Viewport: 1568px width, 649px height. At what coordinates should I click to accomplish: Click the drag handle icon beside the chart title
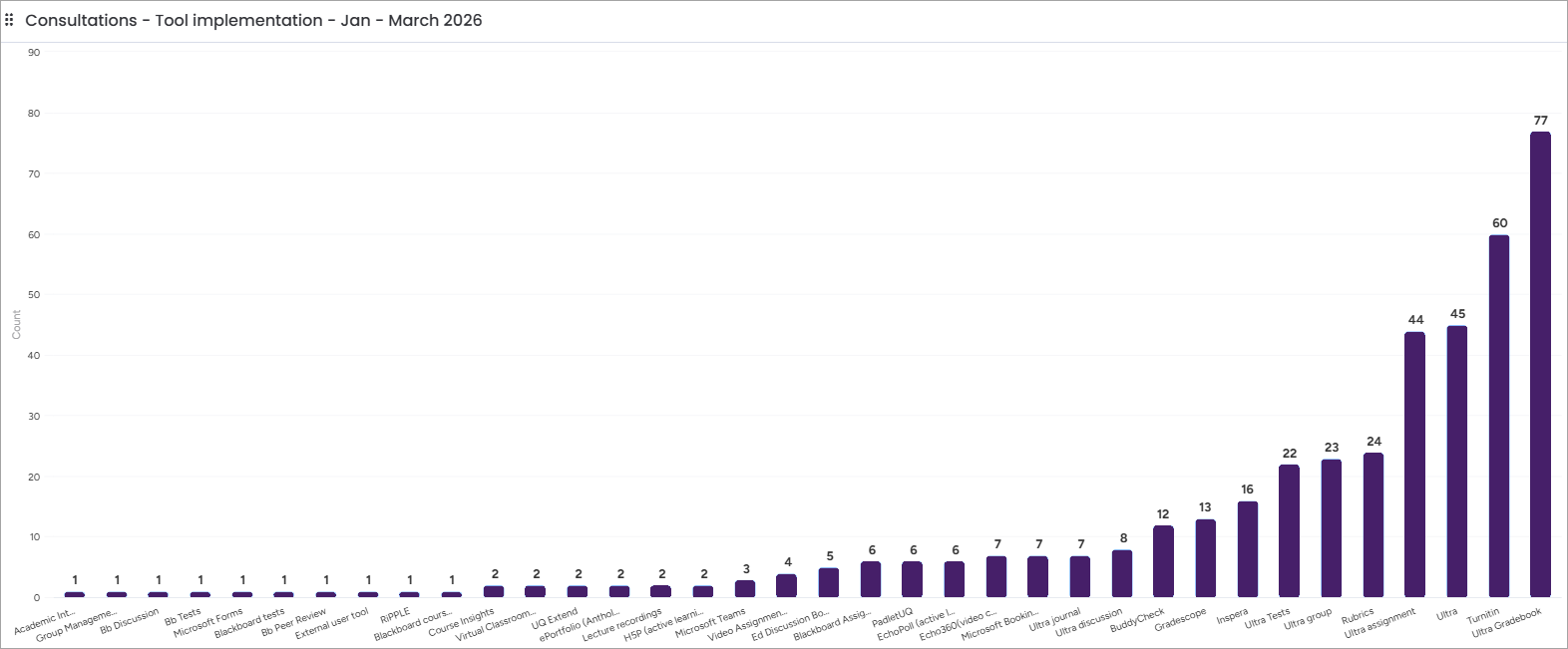[x=9, y=20]
